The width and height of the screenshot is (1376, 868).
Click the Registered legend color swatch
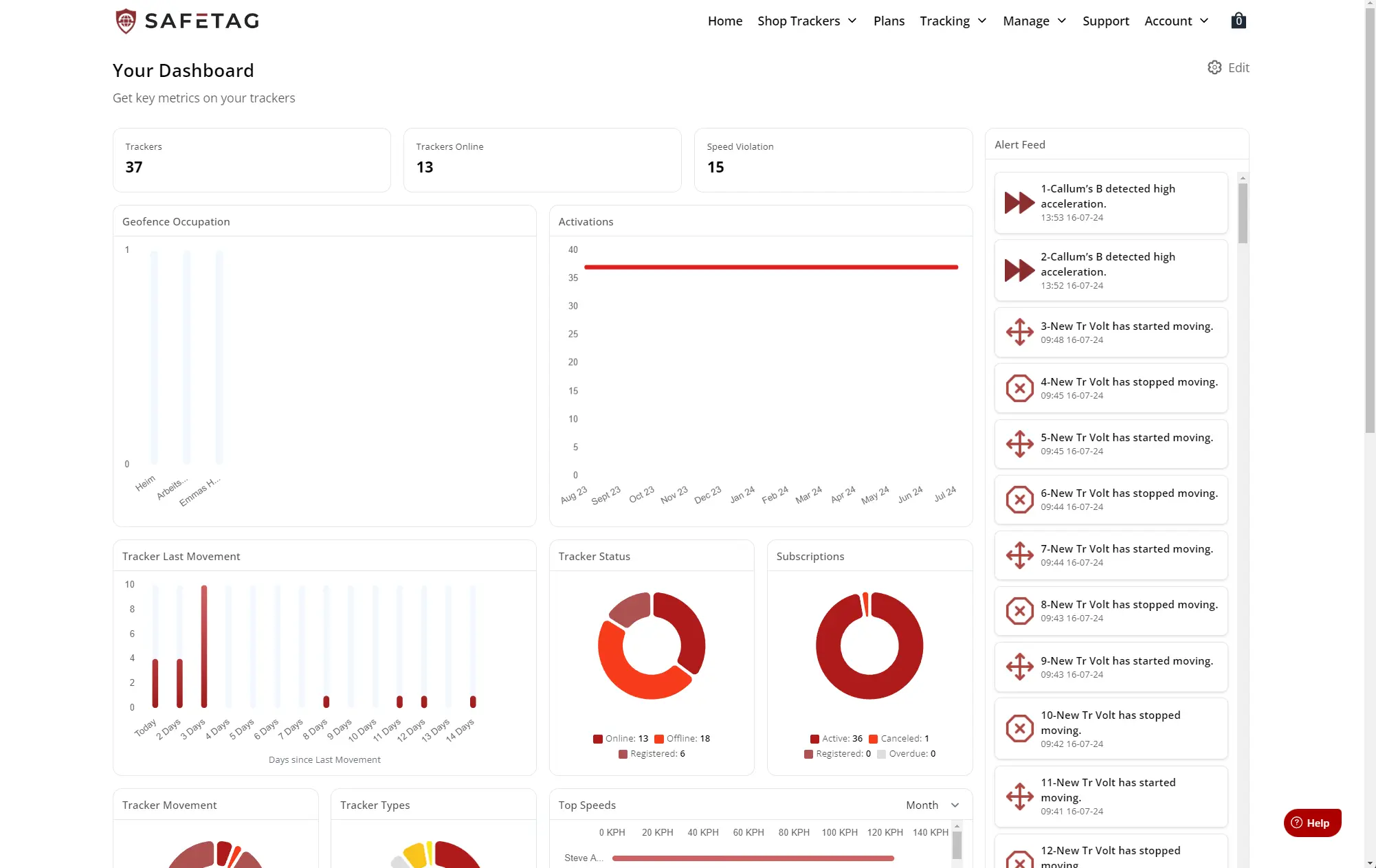(x=622, y=753)
